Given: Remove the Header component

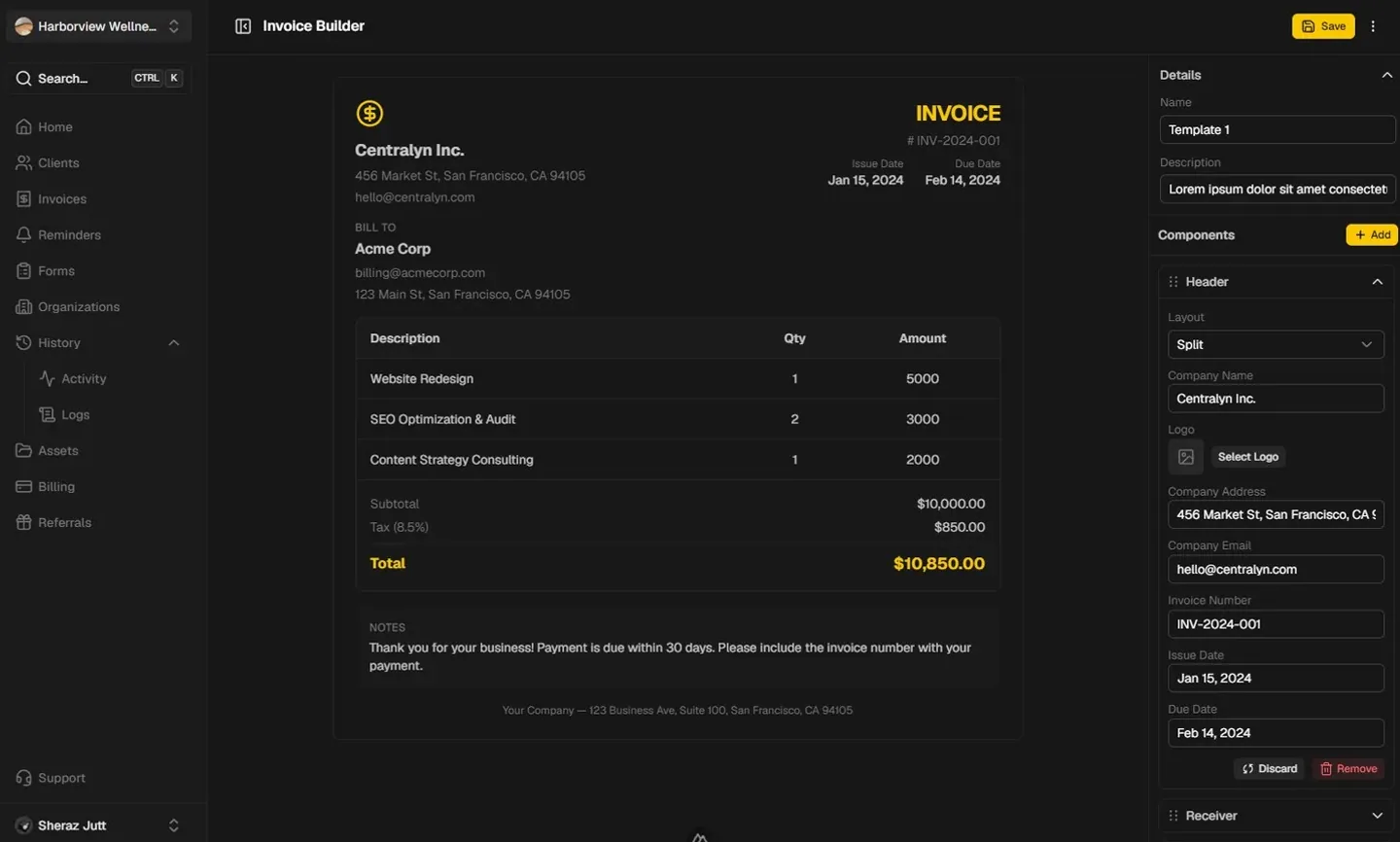Looking at the screenshot, I should pos(1348,769).
